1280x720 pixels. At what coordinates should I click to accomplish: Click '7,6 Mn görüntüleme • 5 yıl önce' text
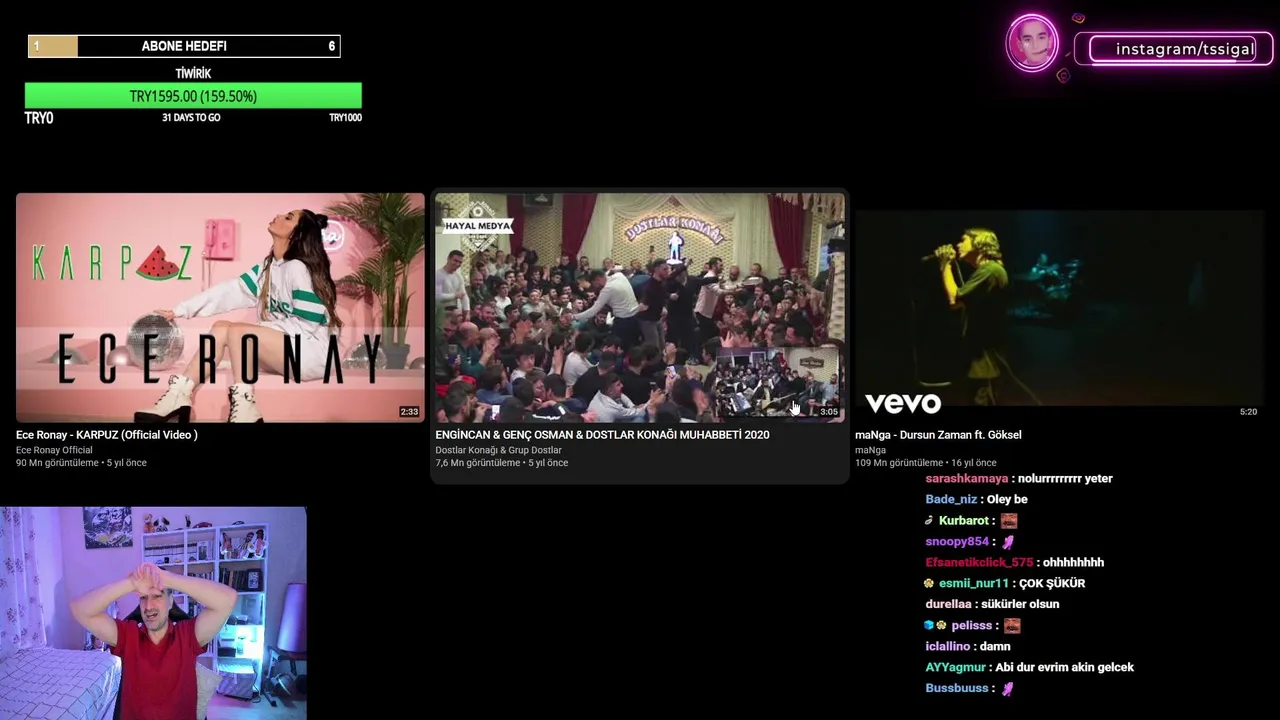point(501,463)
